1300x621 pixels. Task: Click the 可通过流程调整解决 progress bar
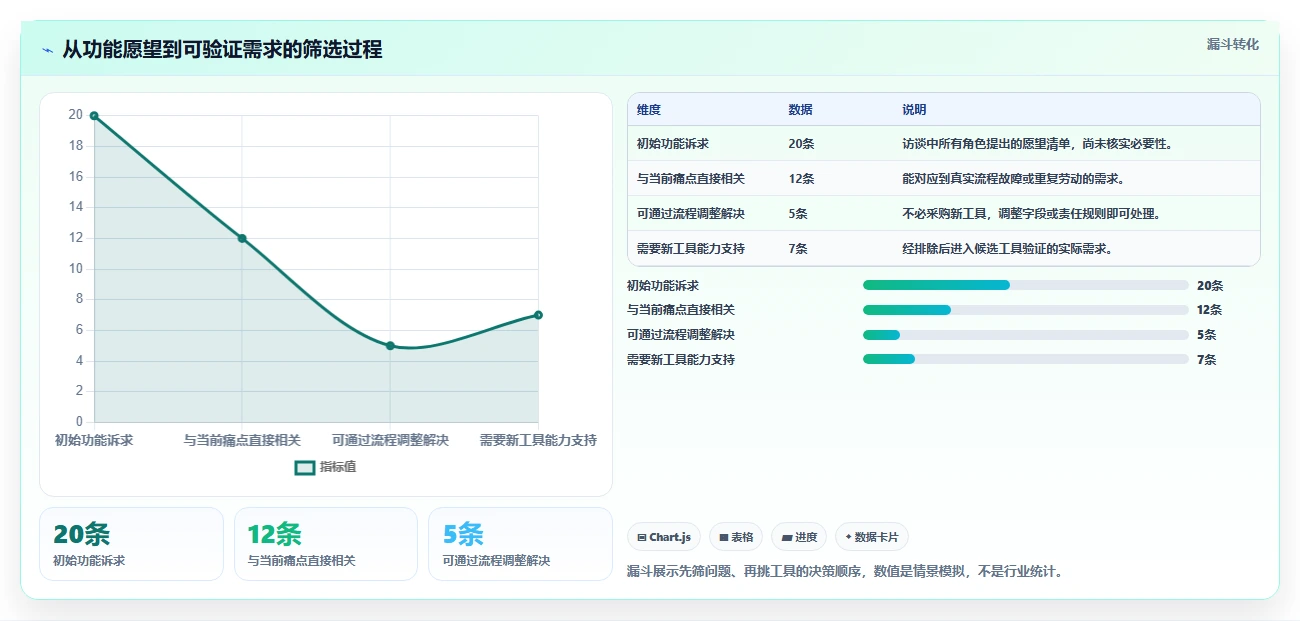(1026, 335)
